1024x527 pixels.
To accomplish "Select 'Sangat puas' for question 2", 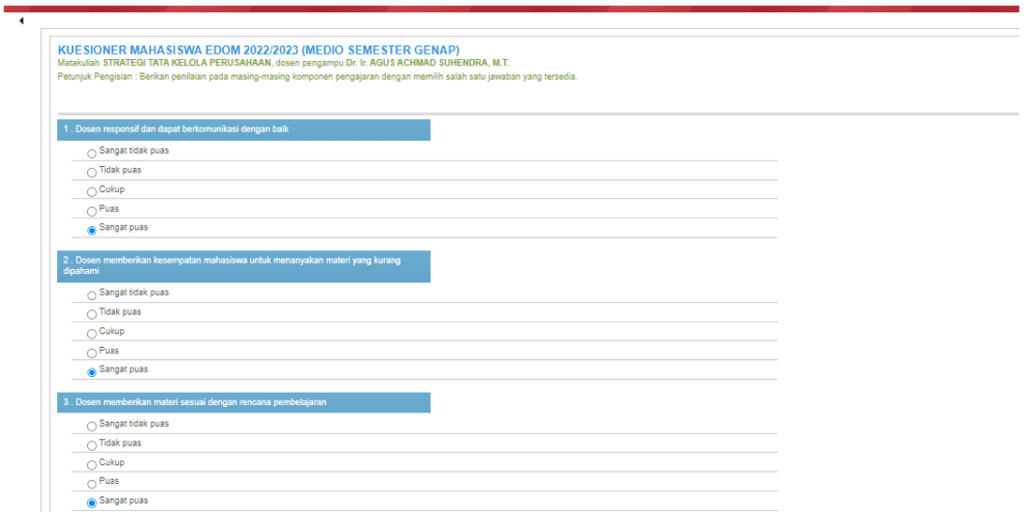I will (x=92, y=373).
